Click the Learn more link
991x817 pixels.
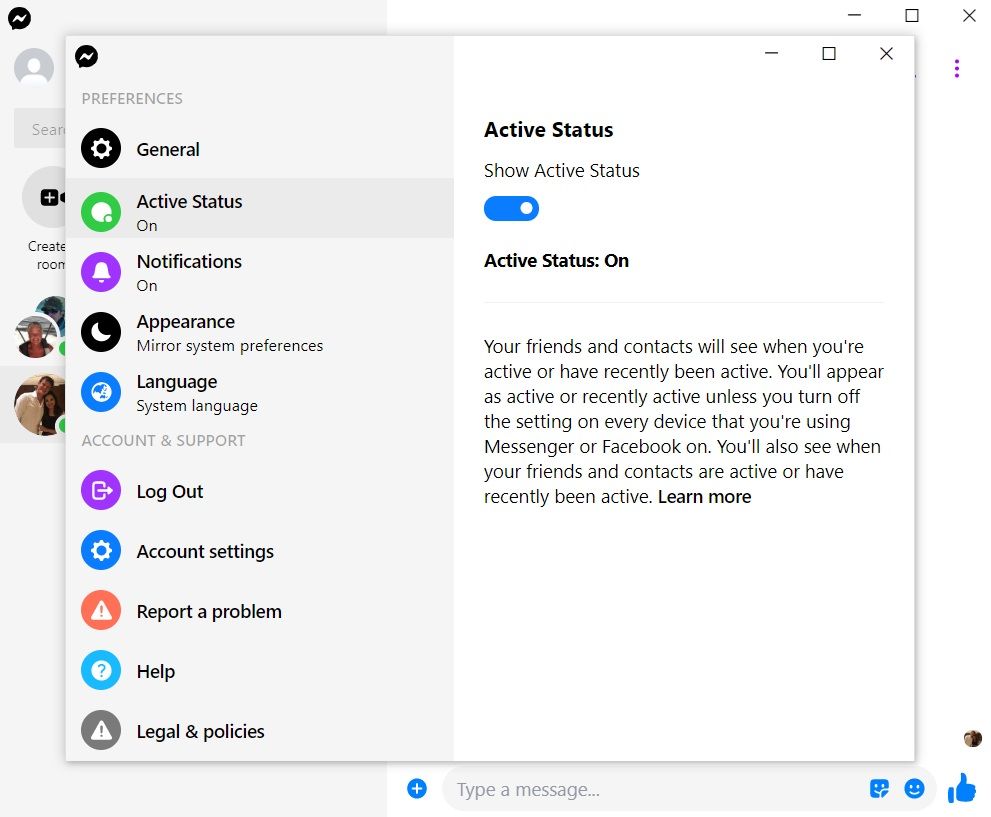coord(704,496)
